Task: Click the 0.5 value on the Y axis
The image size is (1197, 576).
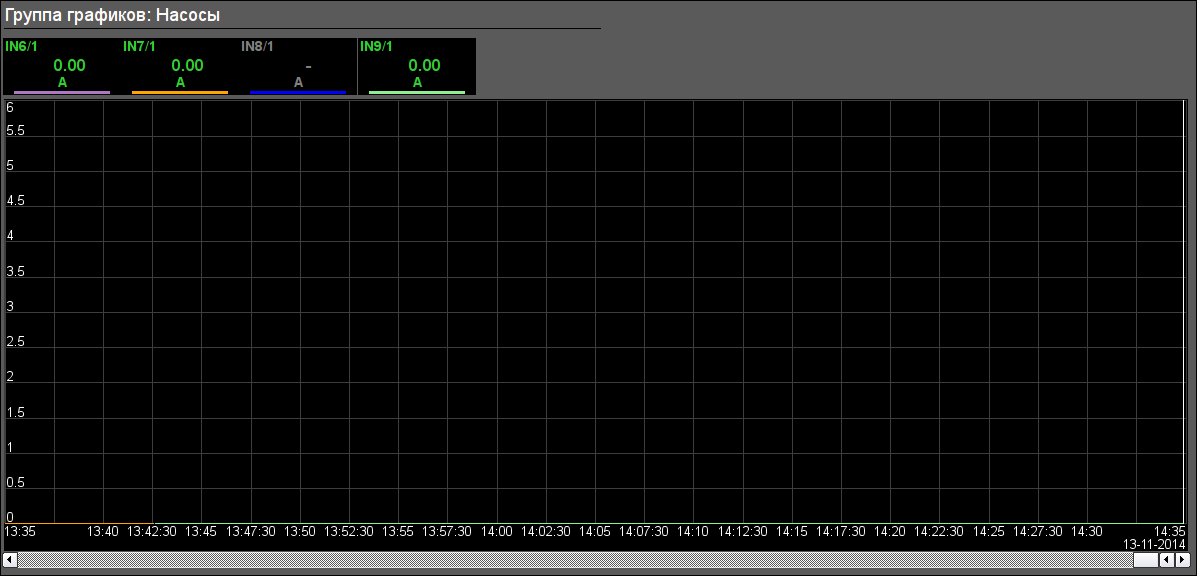Action: click(x=15, y=482)
